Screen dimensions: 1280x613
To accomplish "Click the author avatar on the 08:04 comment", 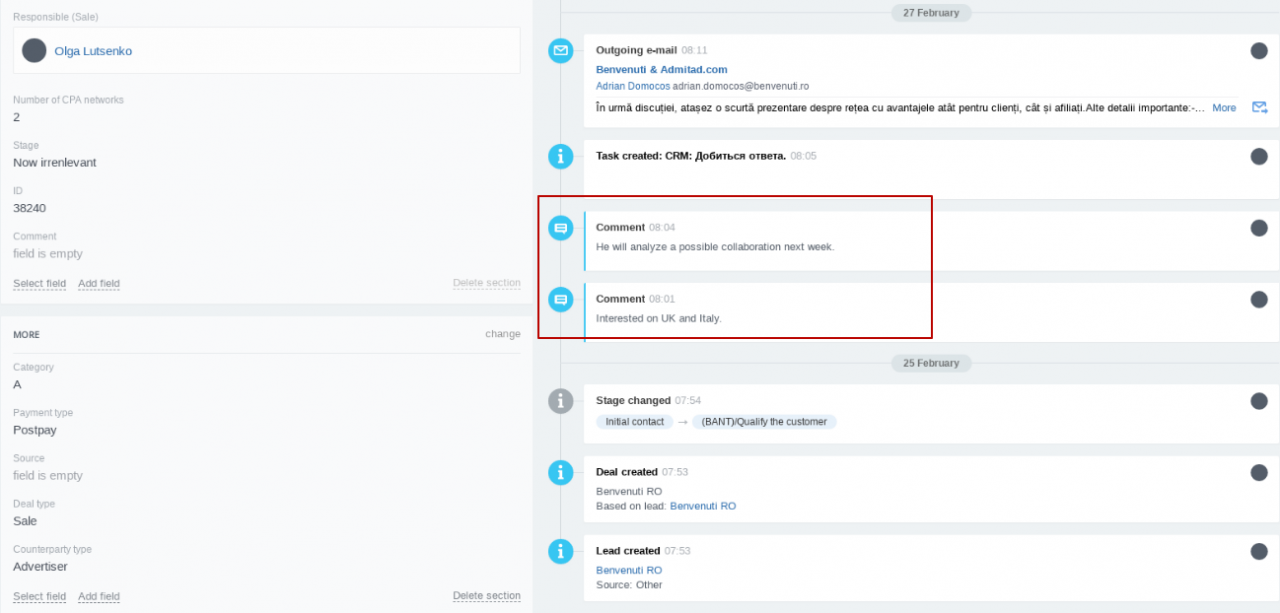I will [x=1259, y=228].
